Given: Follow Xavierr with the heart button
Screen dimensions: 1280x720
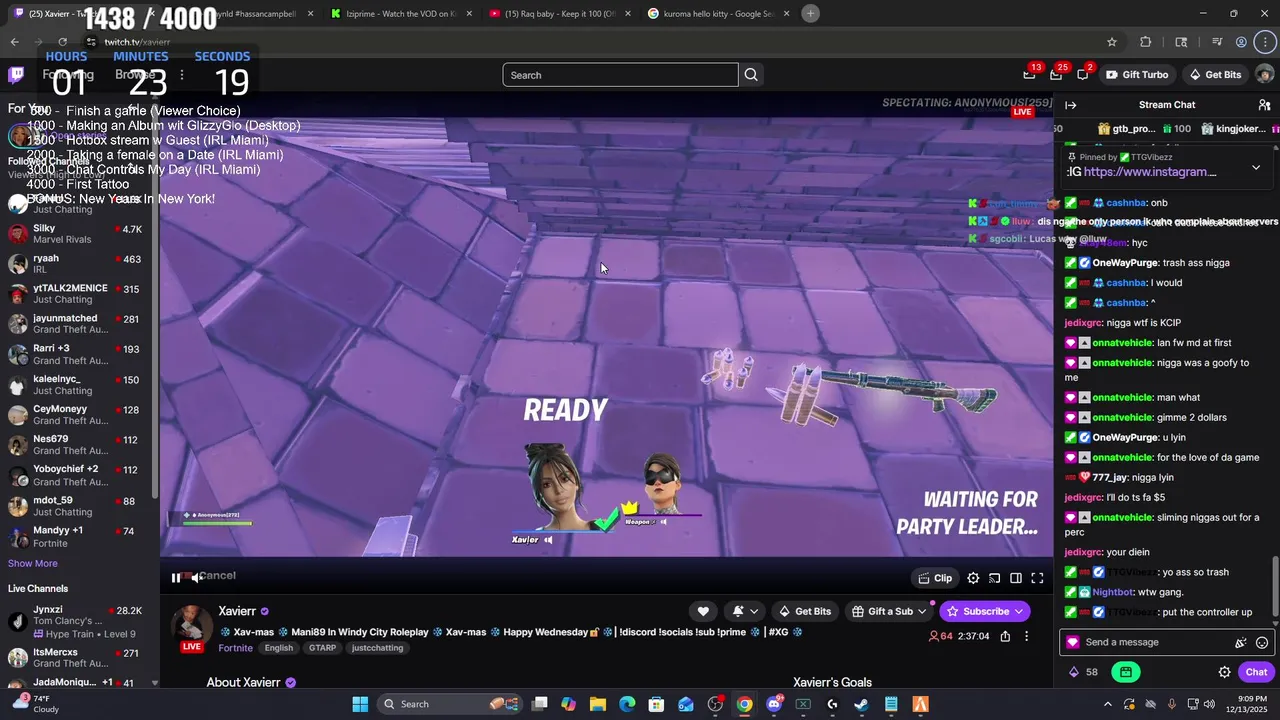Looking at the screenshot, I should 703,611.
